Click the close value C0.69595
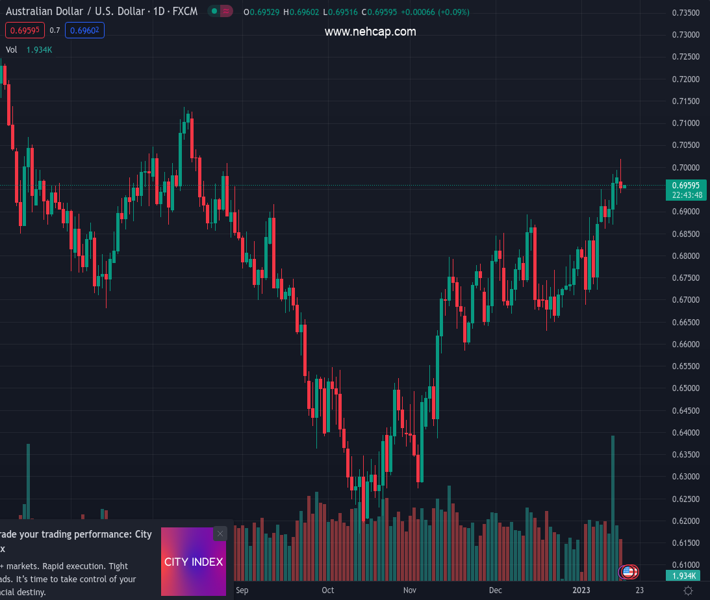Screen dimensions: 710x600 click(379, 12)
